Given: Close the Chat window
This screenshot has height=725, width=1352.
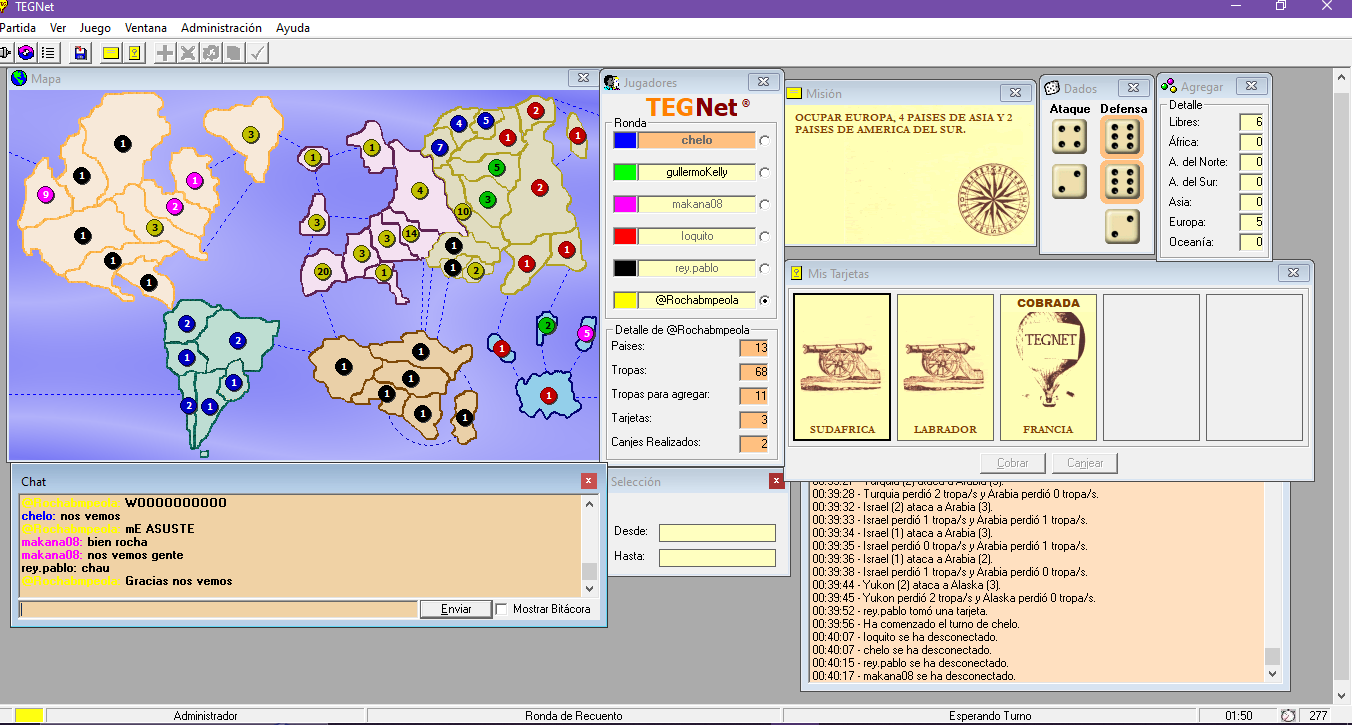Looking at the screenshot, I should (589, 481).
